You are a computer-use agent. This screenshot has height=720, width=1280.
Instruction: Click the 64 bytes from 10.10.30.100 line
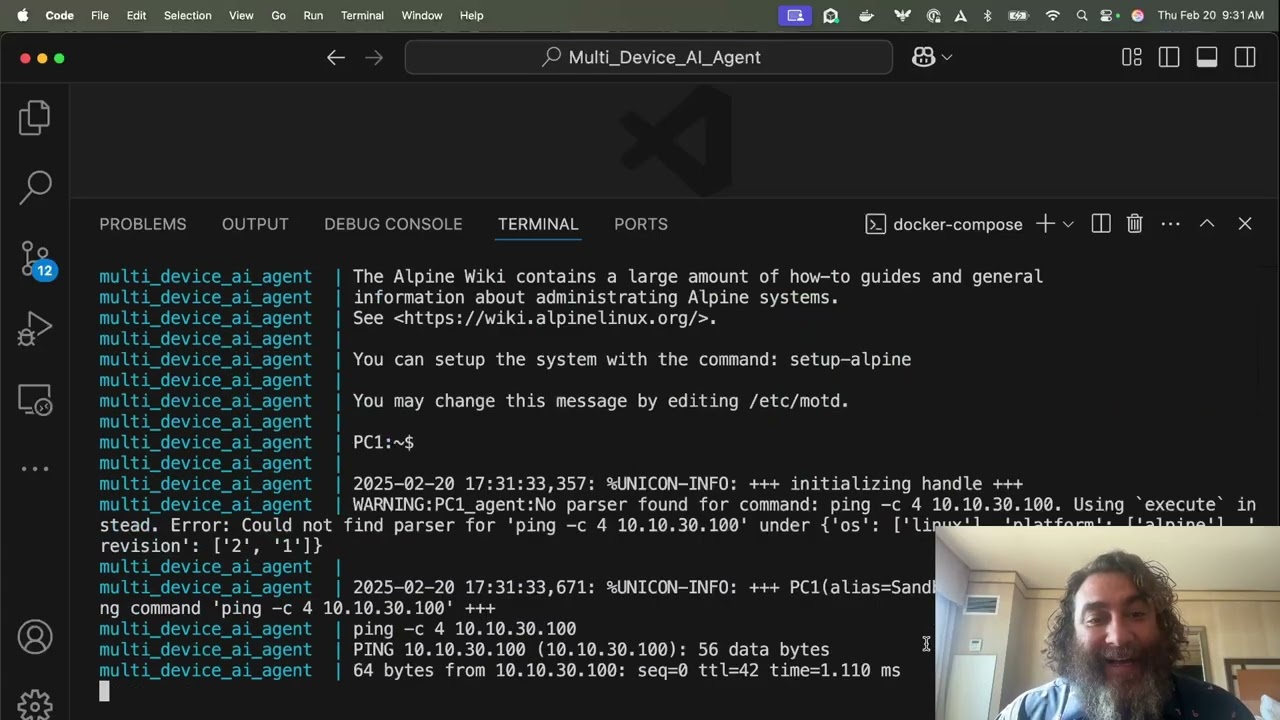[x=626, y=671]
